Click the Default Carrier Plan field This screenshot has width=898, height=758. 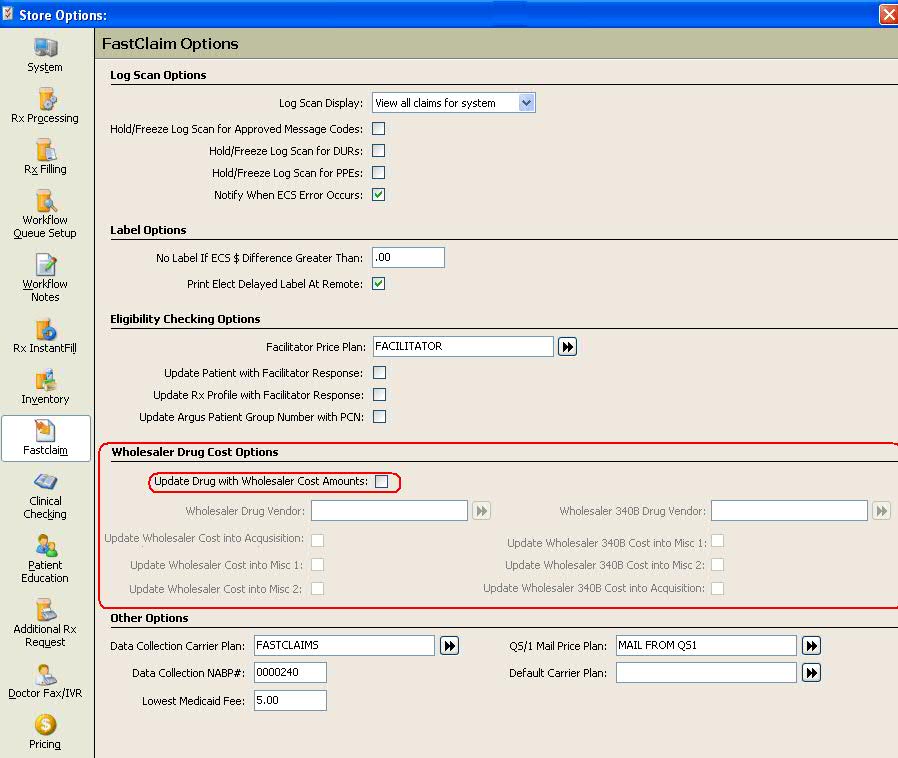(706, 673)
